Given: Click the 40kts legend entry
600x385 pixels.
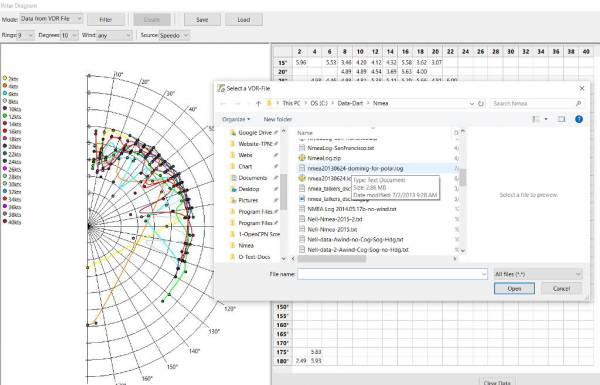Looking at the screenshot, I should click(x=11, y=222).
